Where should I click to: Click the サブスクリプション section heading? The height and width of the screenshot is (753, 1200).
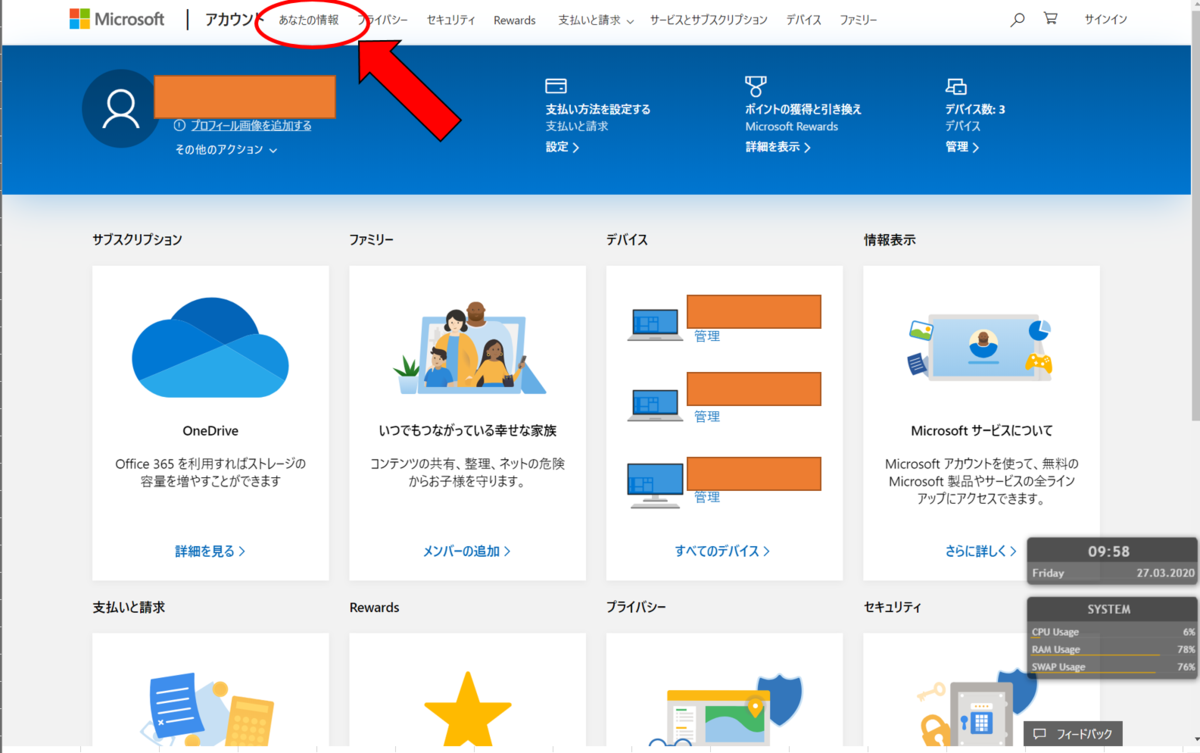click(x=137, y=240)
